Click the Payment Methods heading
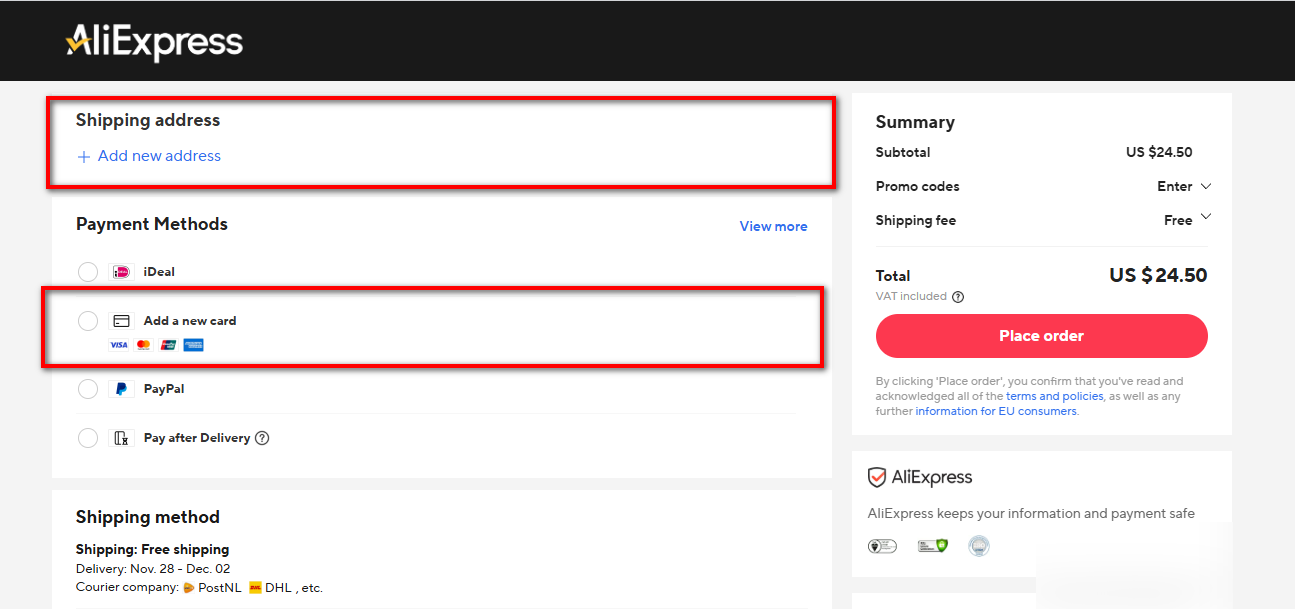 [152, 224]
